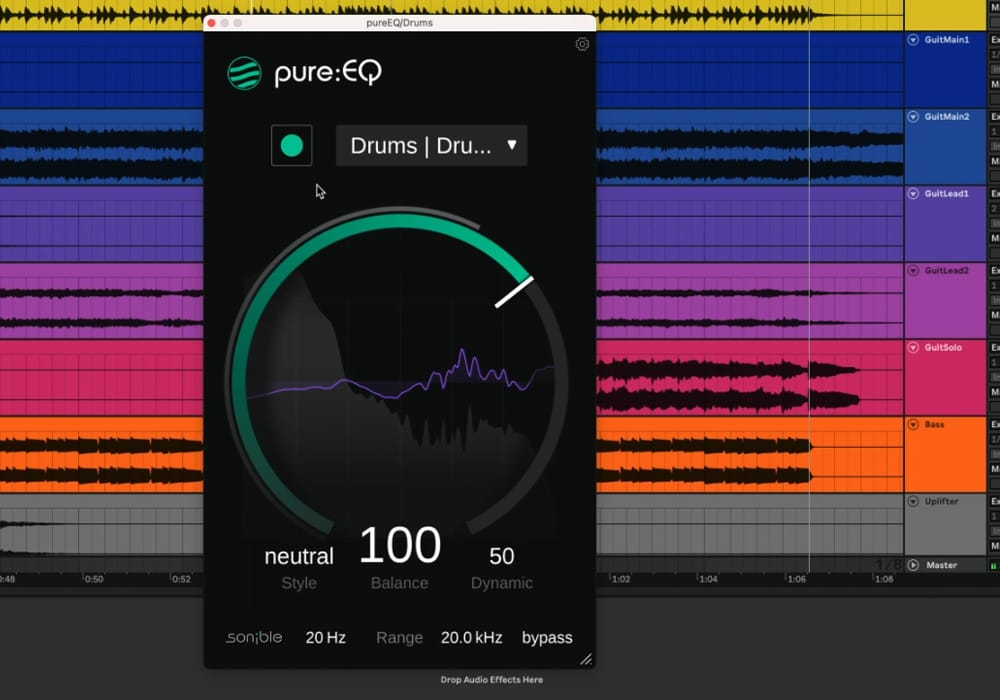Click the plugin window resize grip icon
The width and height of the screenshot is (1000, 700).
pyautogui.click(x=586, y=659)
